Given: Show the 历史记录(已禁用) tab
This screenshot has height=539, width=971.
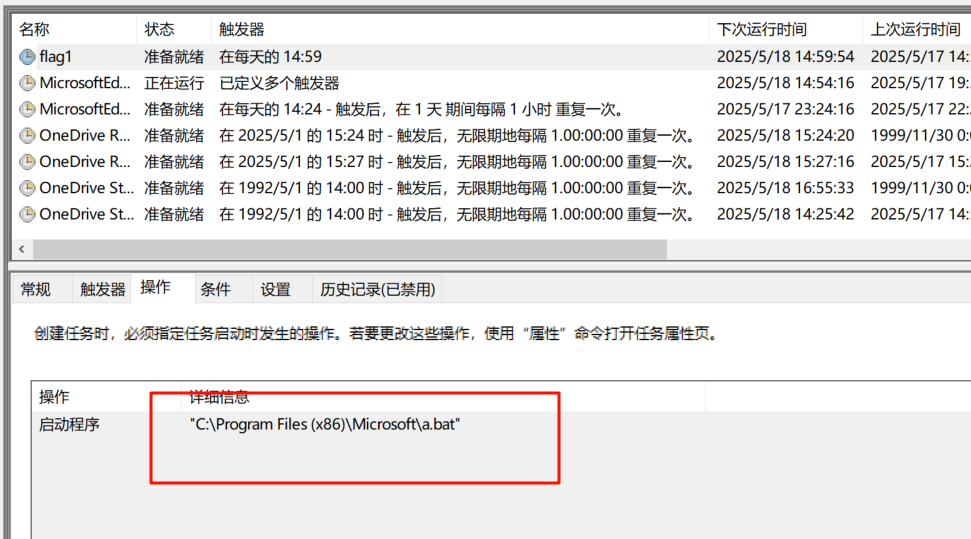Looking at the screenshot, I should tap(377, 289).
